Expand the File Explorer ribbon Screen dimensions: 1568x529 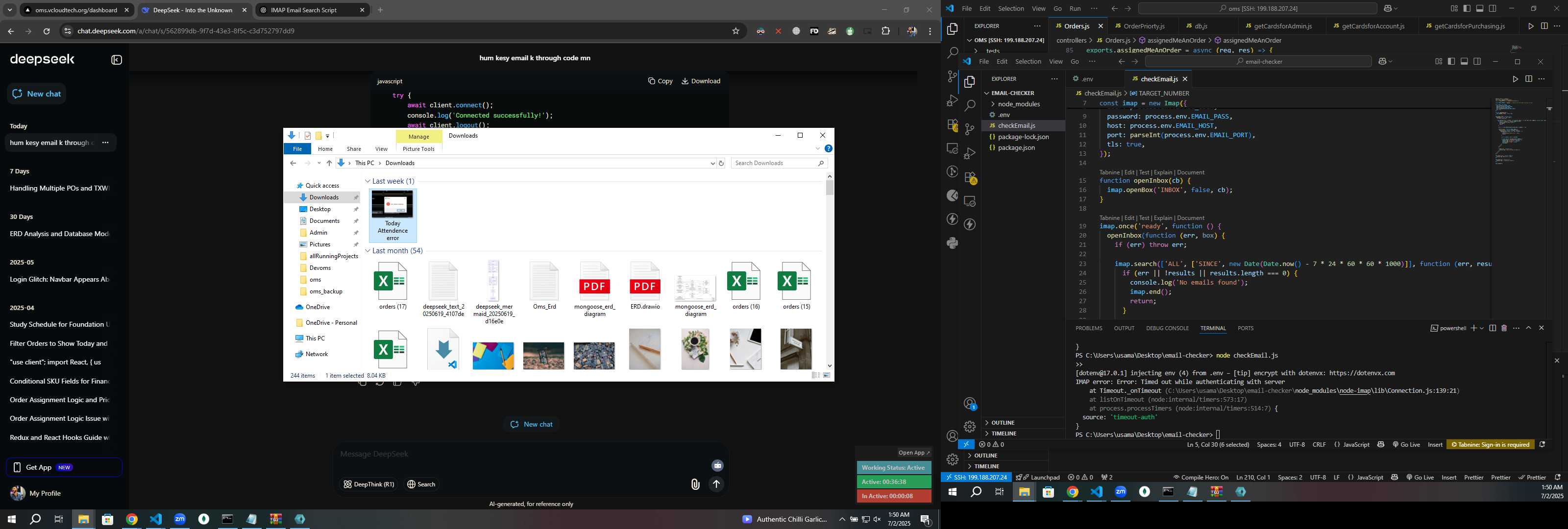coord(817,148)
